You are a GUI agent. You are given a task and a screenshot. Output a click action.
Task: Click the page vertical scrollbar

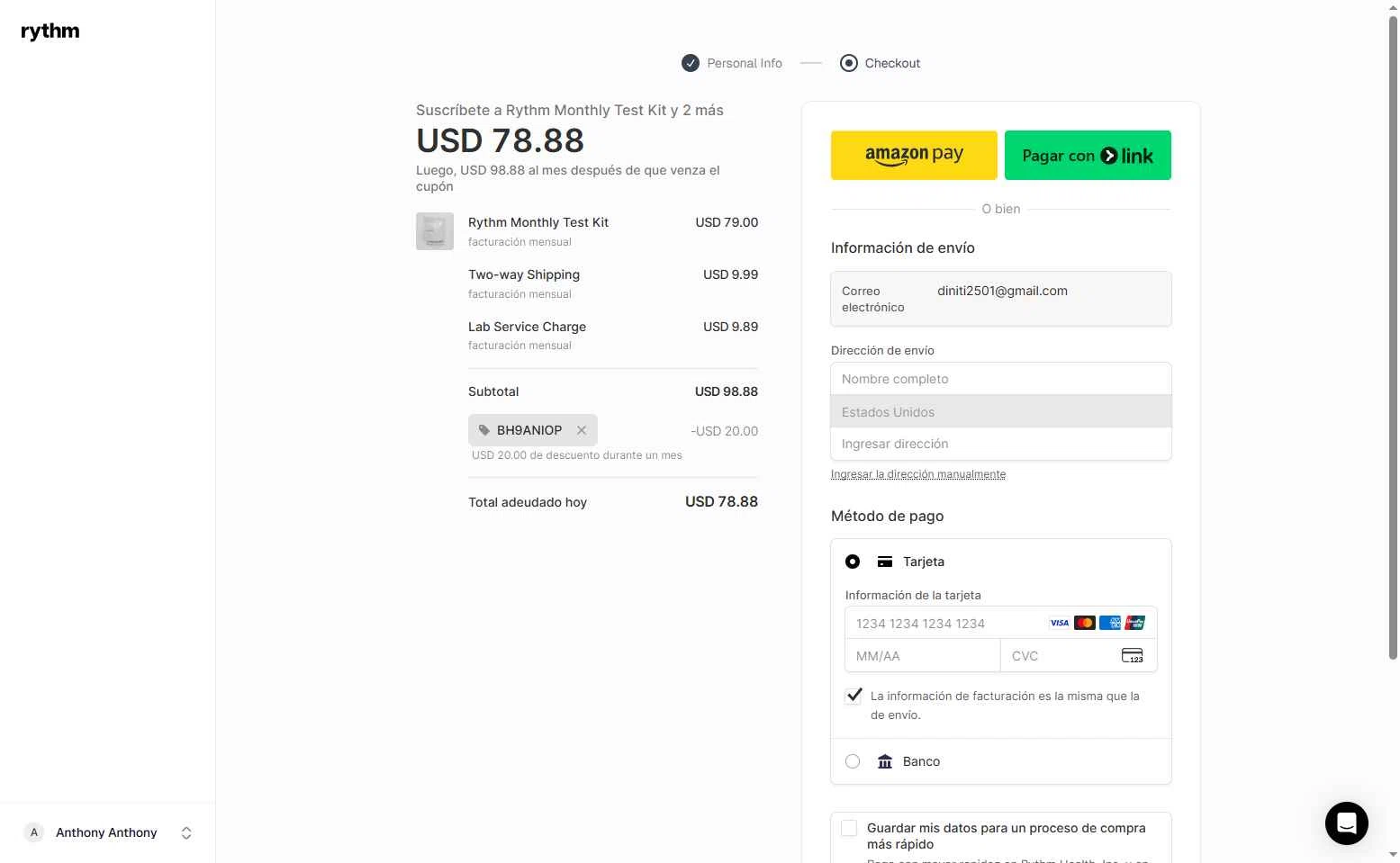pos(1393,337)
